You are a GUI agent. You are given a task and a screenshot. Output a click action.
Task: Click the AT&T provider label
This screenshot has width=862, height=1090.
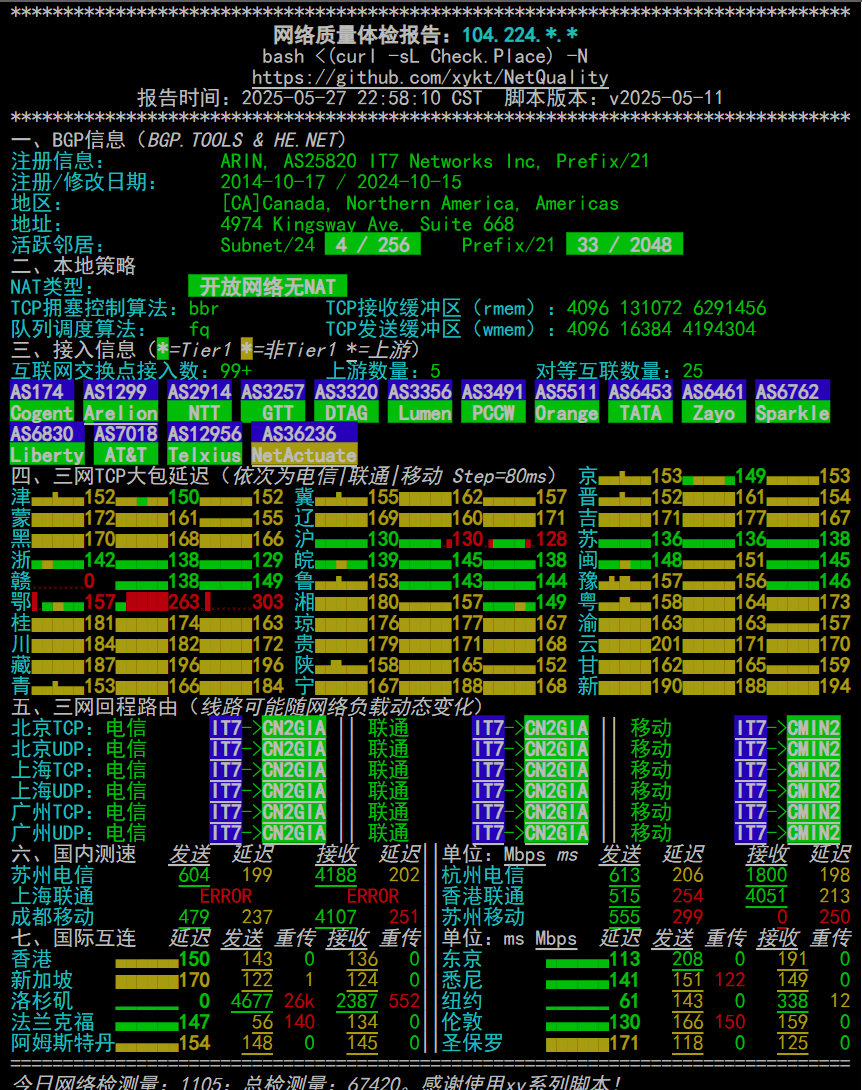coord(126,455)
